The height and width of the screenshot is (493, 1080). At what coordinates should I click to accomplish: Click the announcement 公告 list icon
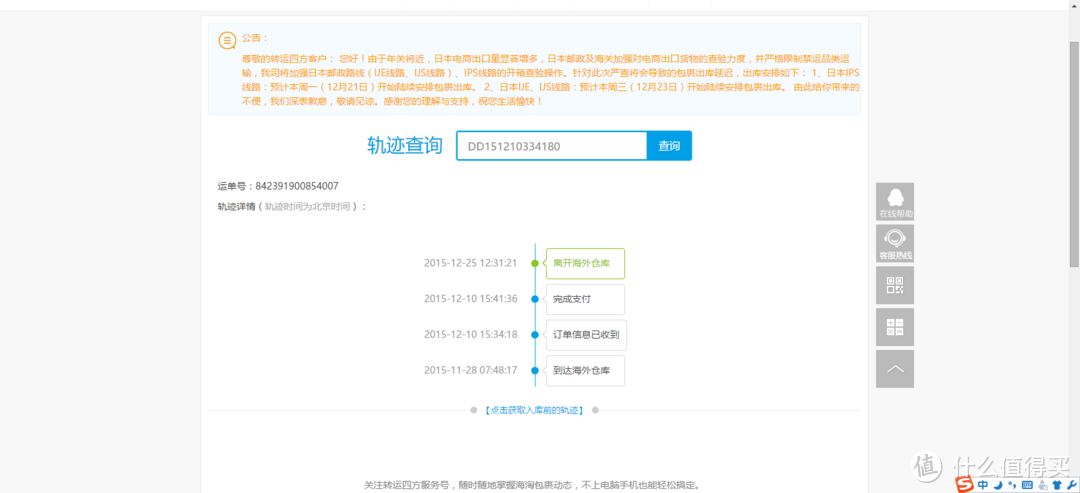(x=227, y=40)
